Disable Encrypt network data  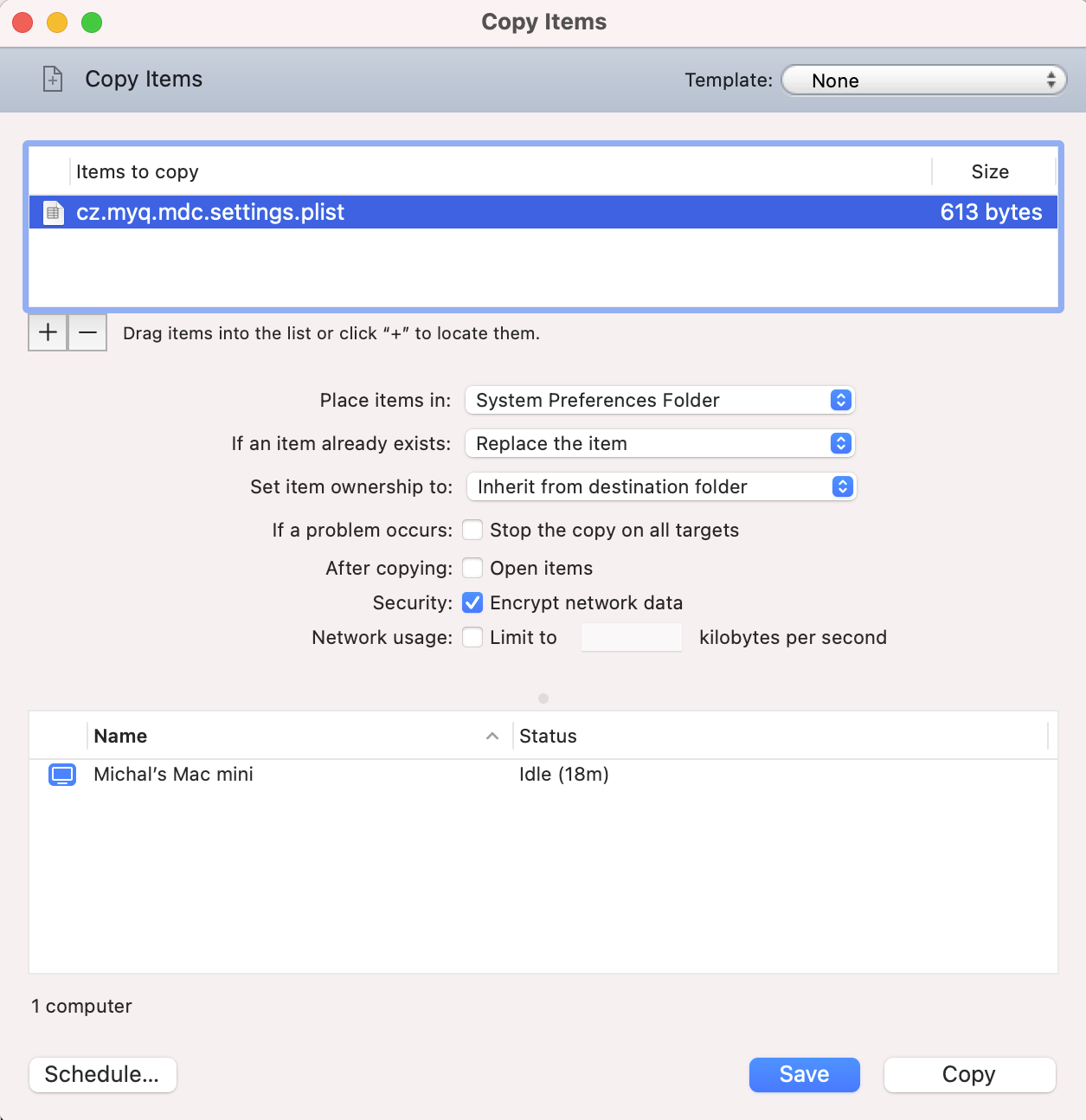[x=472, y=602]
